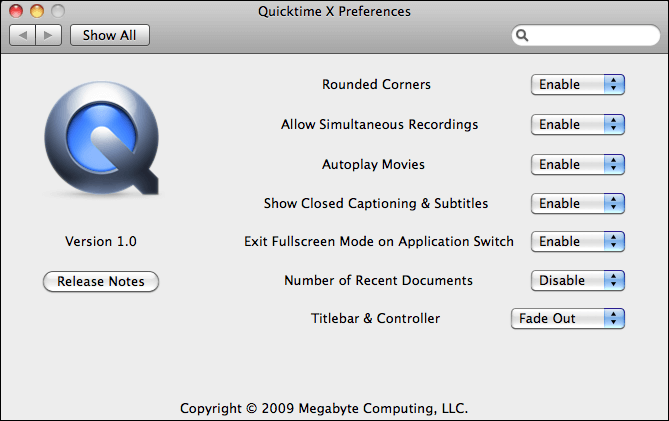Focus the preferences search field
Viewport: 669px width, 421px height.
(586, 35)
